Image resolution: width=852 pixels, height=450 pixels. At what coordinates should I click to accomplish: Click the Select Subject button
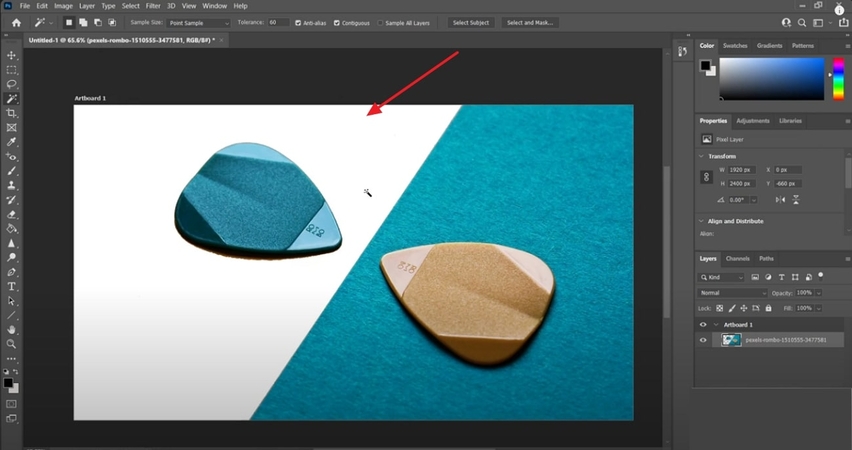[x=471, y=22]
